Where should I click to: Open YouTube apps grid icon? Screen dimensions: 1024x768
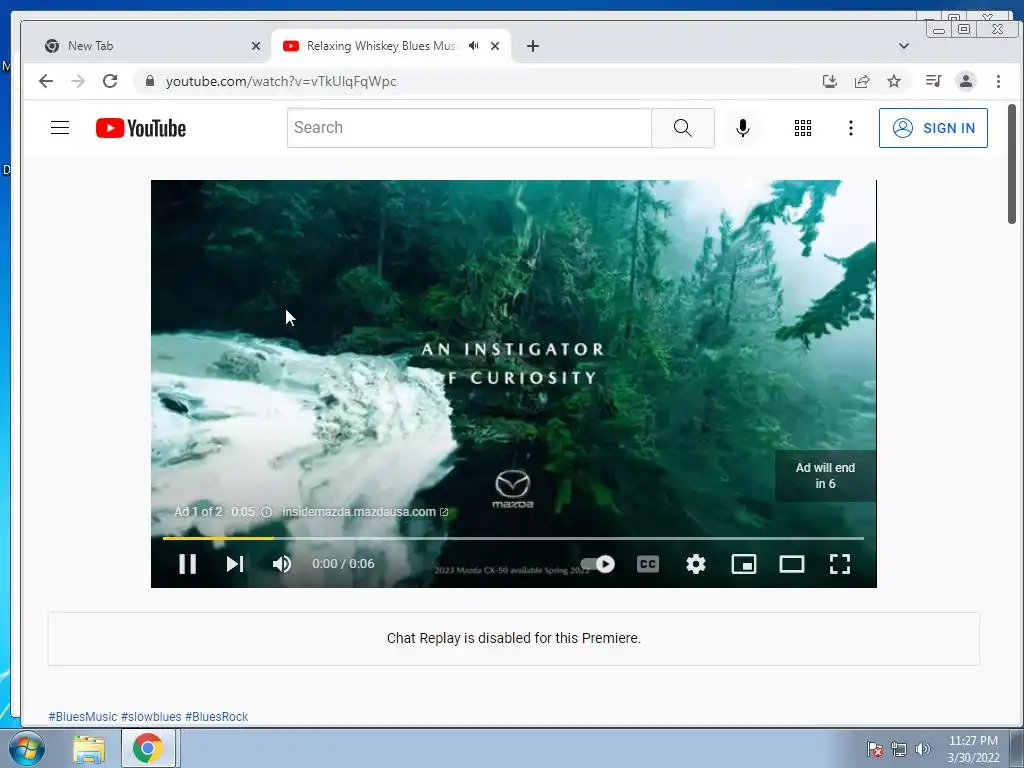tap(803, 128)
